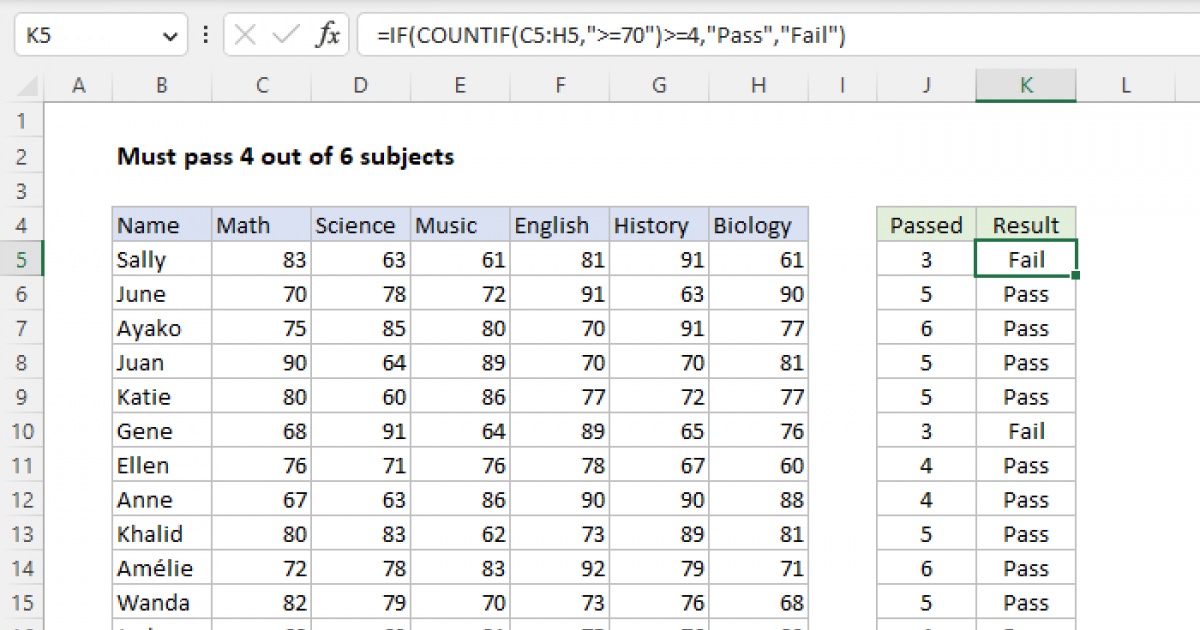1200x630 pixels.
Task: Select the Passed column header cell
Action: click(925, 224)
